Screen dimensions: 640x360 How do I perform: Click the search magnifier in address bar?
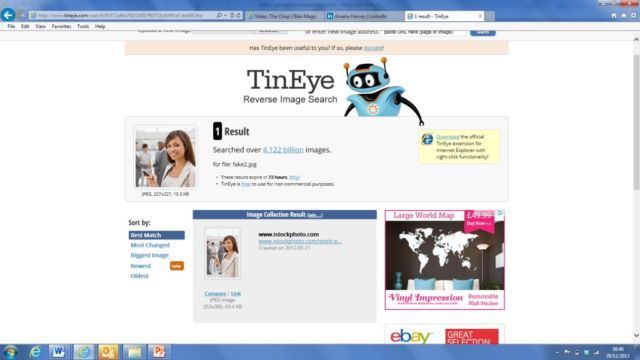click(x=219, y=16)
